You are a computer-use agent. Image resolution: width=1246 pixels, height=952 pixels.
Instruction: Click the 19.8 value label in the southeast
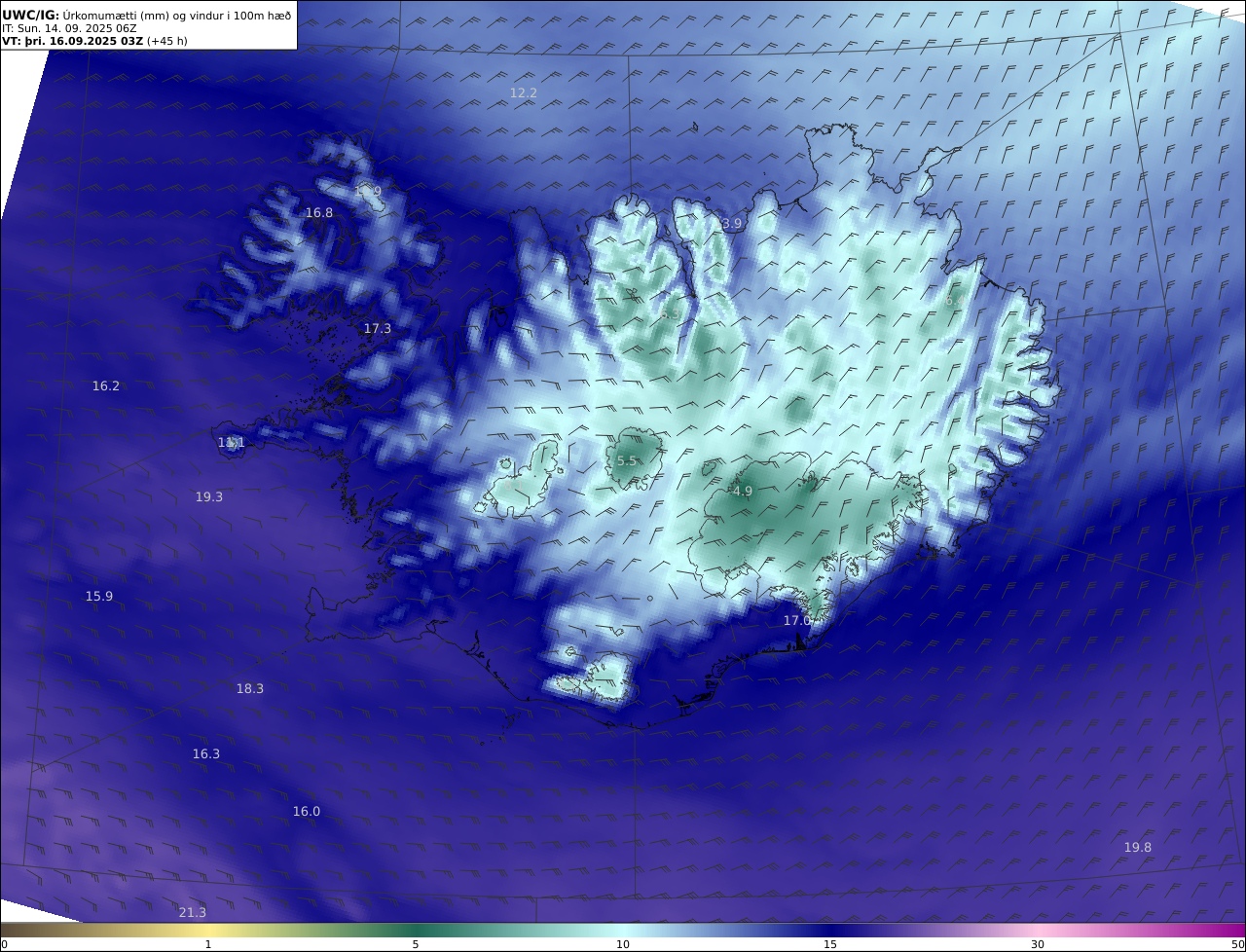pyautogui.click(x=1138, y=848)
